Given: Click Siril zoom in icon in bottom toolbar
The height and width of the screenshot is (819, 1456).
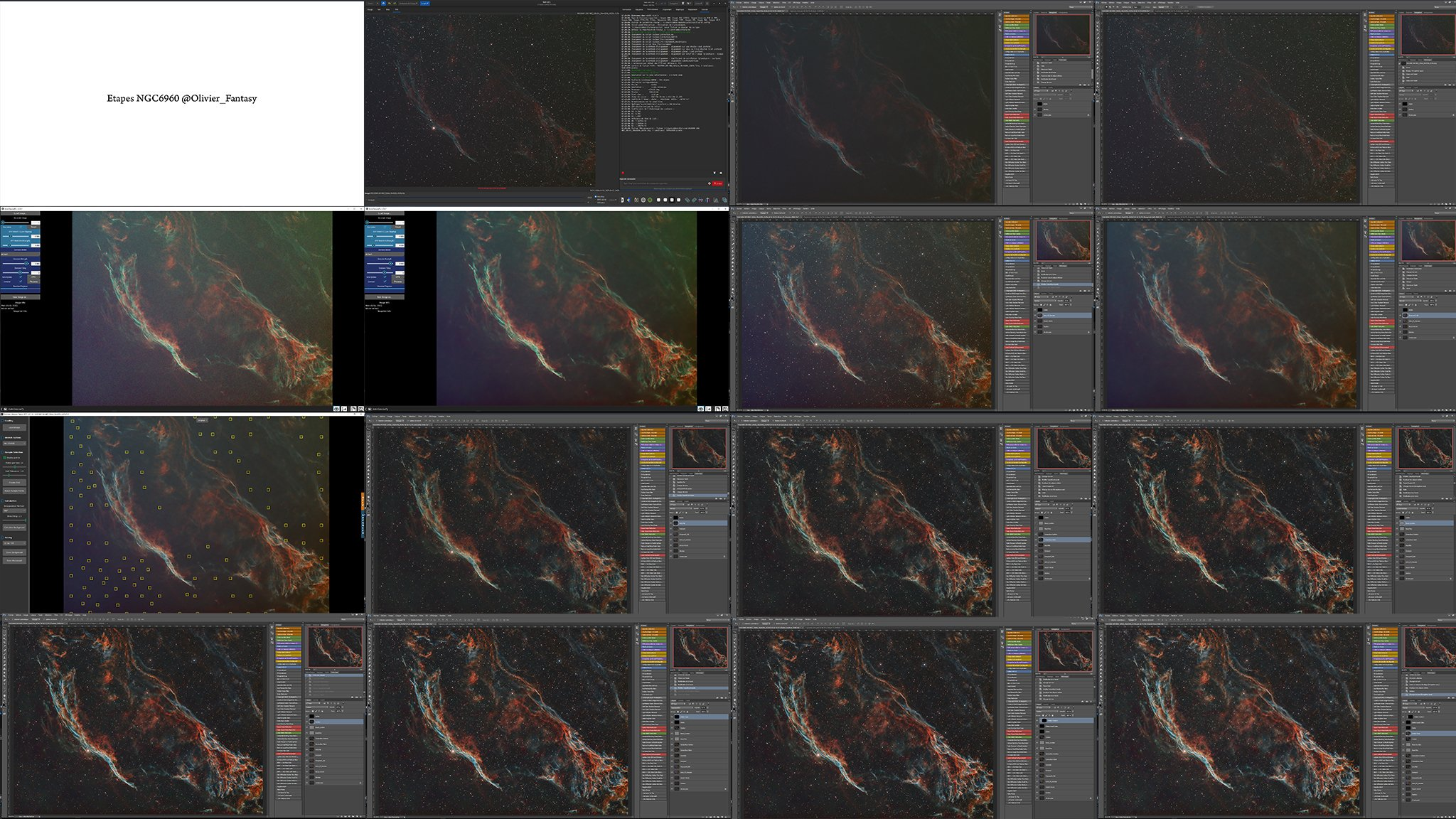Looking at the screenshot, I should pyautogui.click(x=665, y=200).
